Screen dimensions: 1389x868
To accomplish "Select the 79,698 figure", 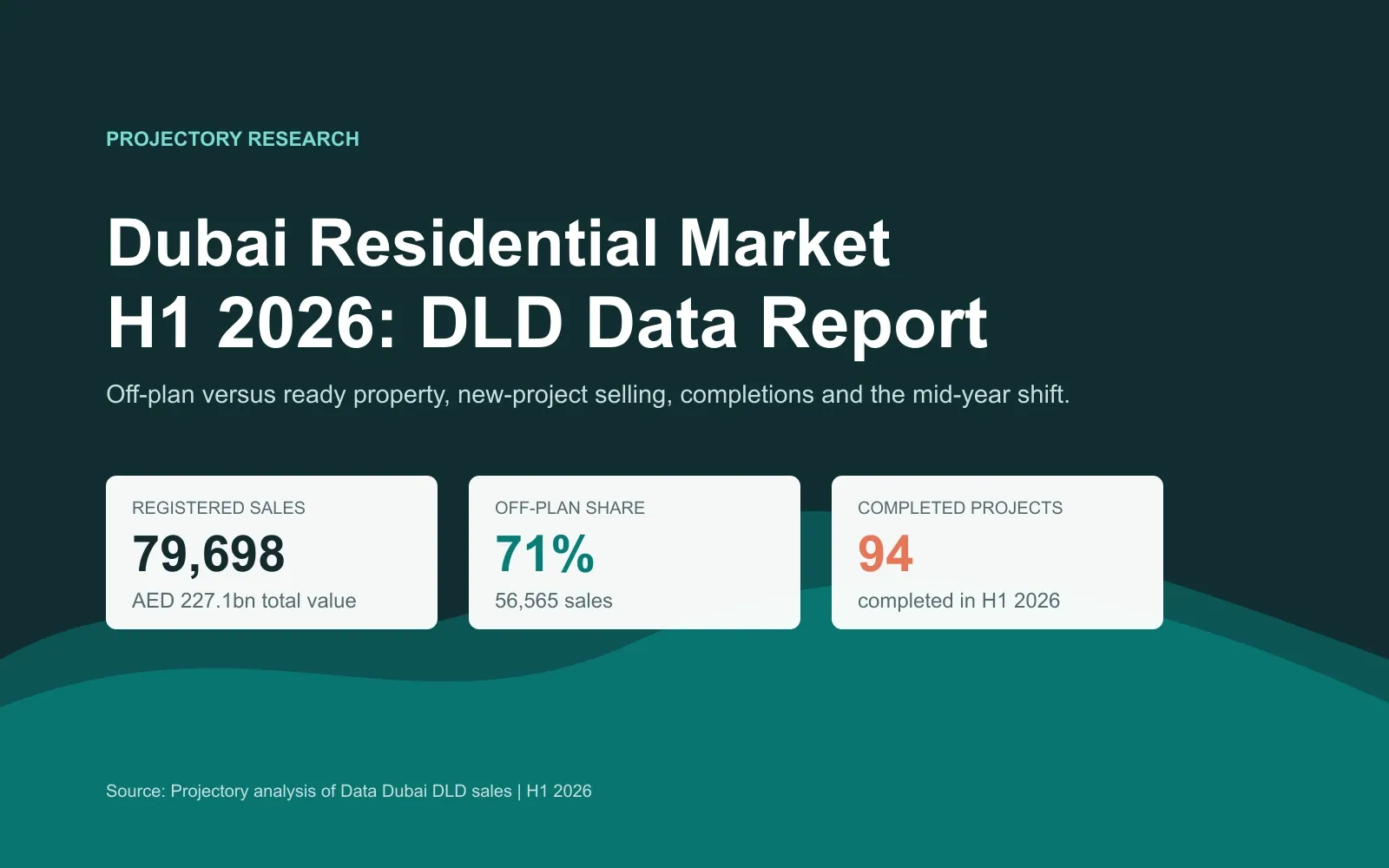I will pyautogui.click(x=208, y=554).
